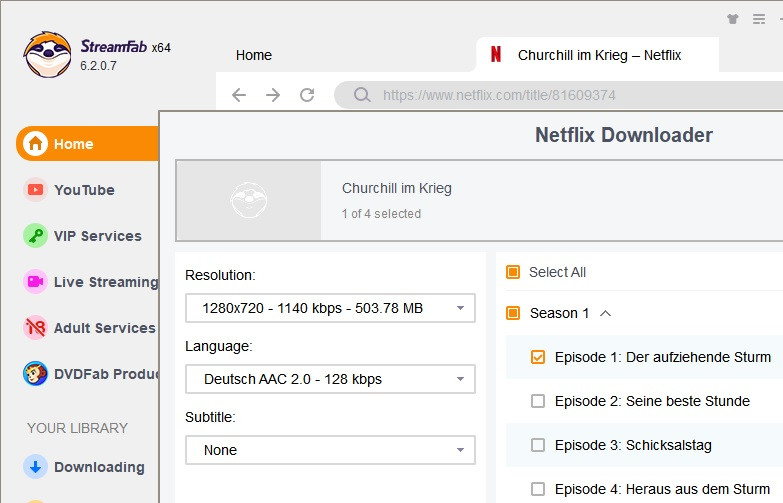This screenshot has height=503, width=783.
Task: Toggle the Select All checkbox
Action: click(513, 272)
